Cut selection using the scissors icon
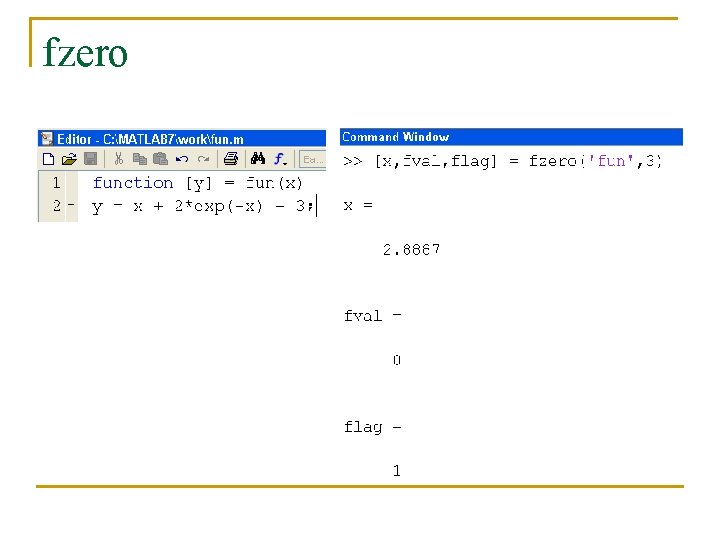Viewport: 720px width, 540px height. pos(119,159)
